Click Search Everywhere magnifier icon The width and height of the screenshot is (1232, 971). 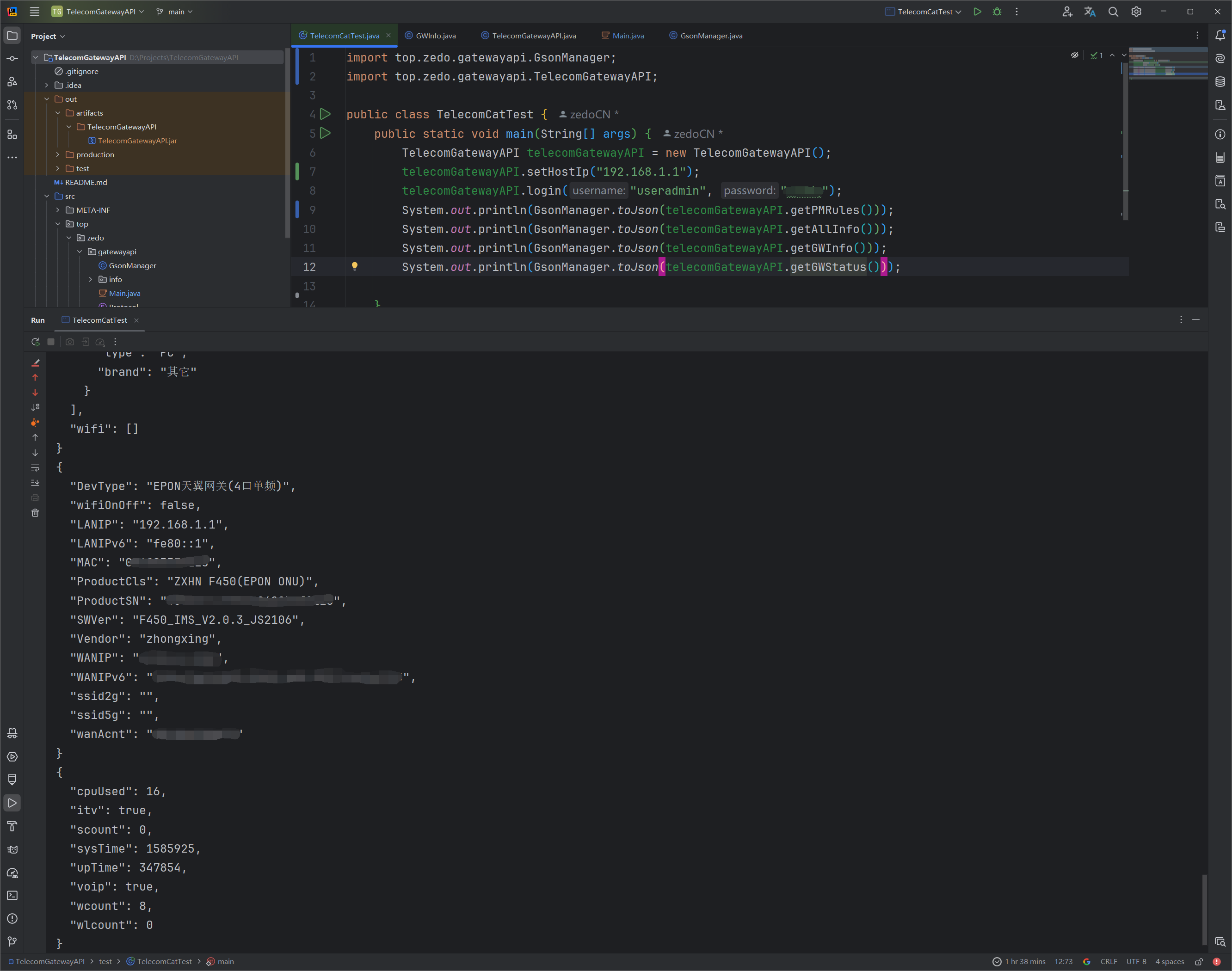click(x=1113, y=12)
